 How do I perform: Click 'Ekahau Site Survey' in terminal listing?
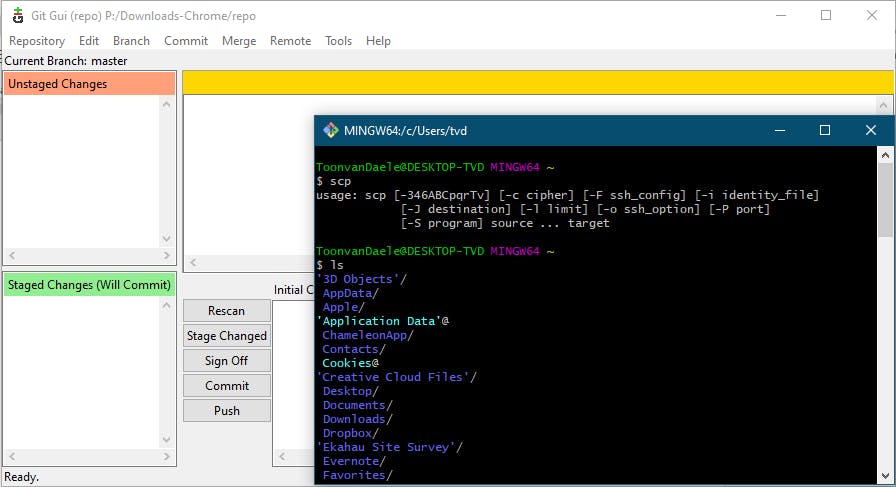(x=390, y=447)
